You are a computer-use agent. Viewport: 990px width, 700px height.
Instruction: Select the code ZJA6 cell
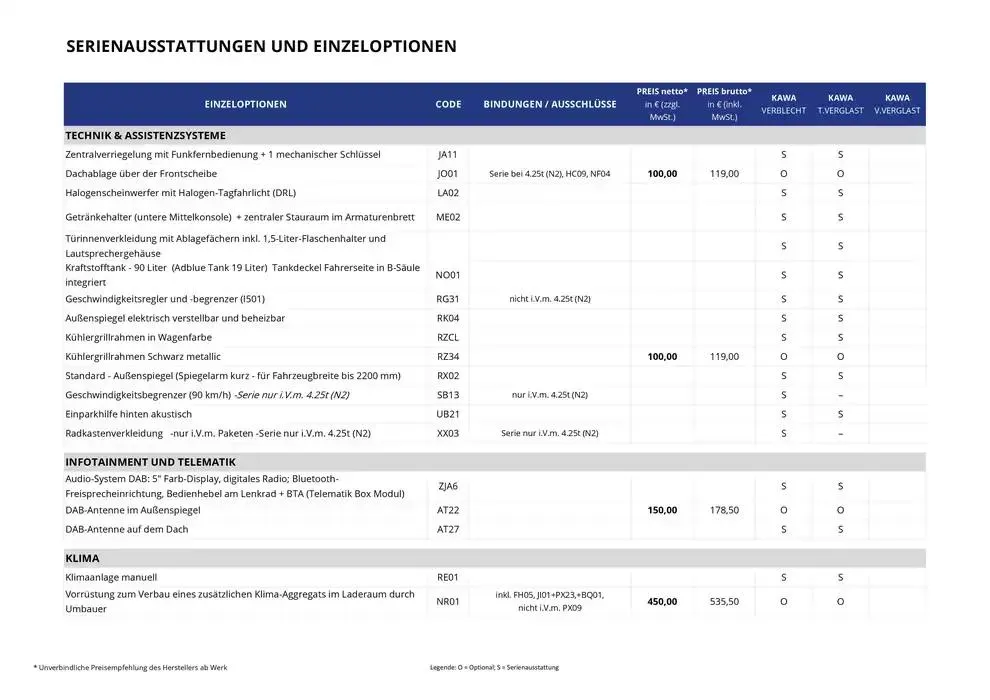447,486
